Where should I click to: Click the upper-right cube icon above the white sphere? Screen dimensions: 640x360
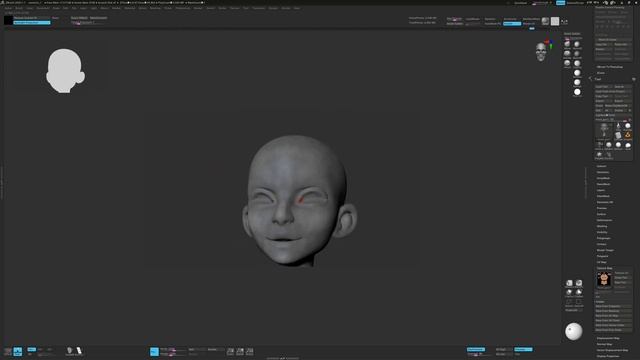tap(579, 283)
